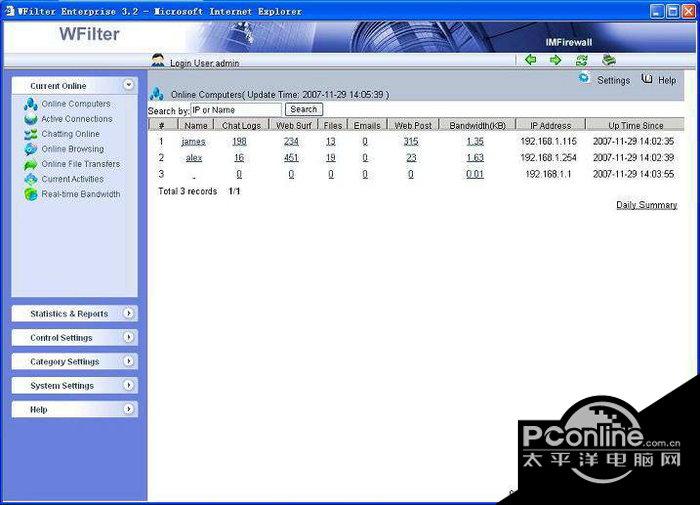This screenshot has width=700, height=505.
Task: Open Online Browsing link
Action: click(x=73, y=149)
